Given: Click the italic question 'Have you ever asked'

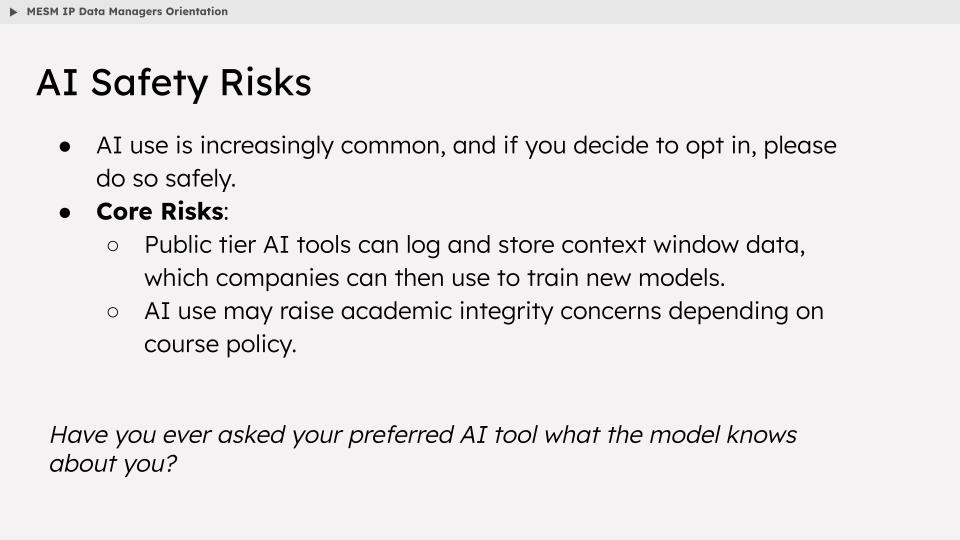Looking at the screenshot, I should [423, 435].
